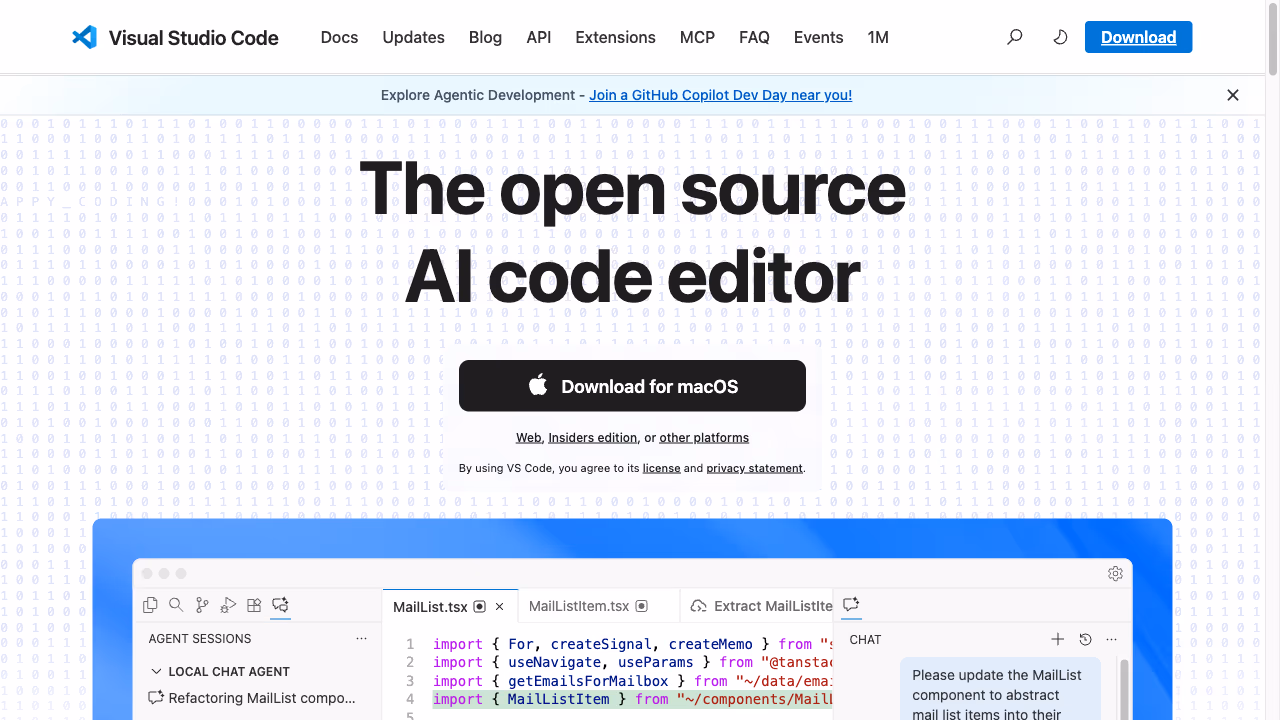Click the chat panel scrollbar
Image resolution: width=1280 pixels, height=720 pixels.
(1125, 689)
